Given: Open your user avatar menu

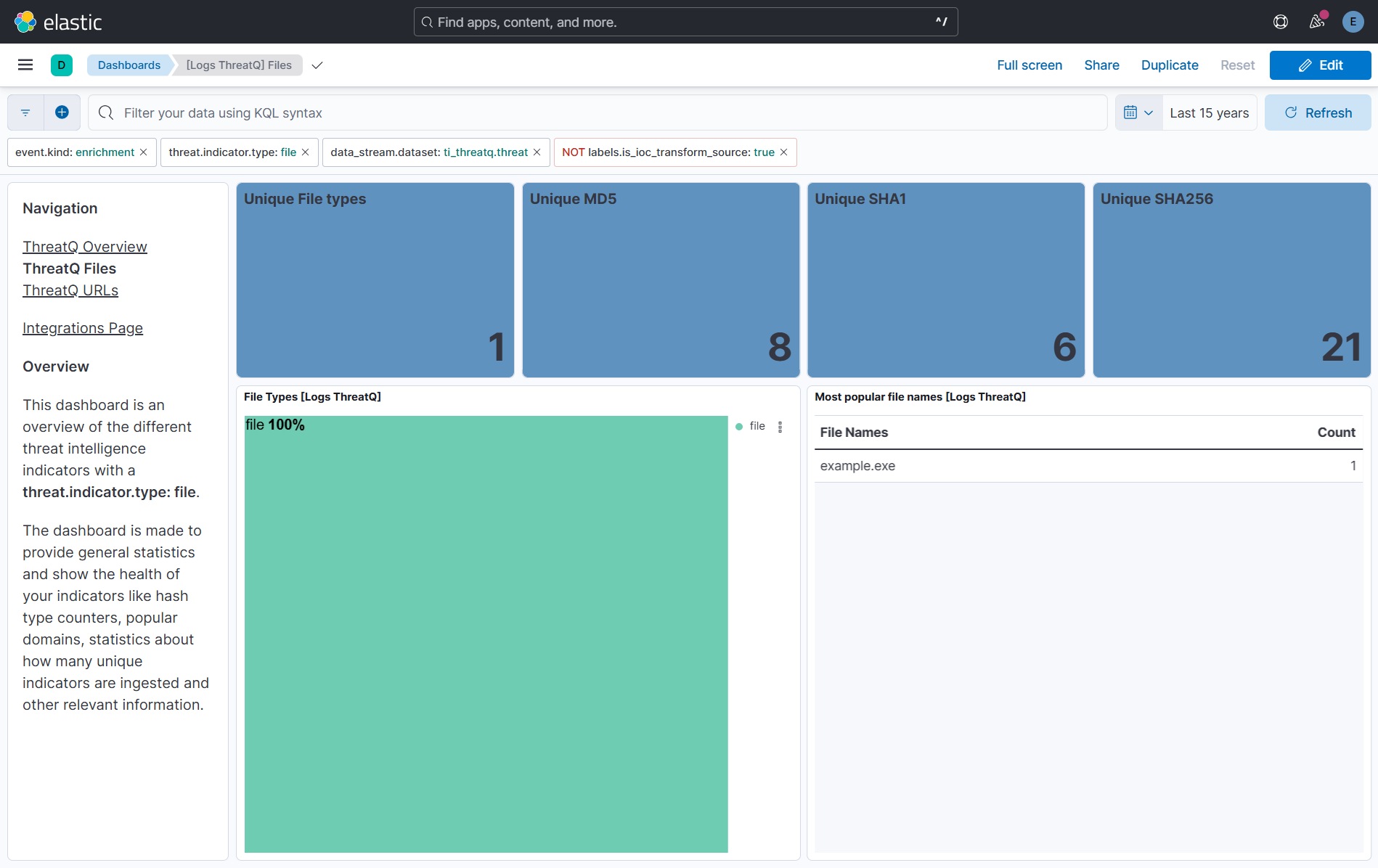Looking at the screenshot, I should point(1353,22).
